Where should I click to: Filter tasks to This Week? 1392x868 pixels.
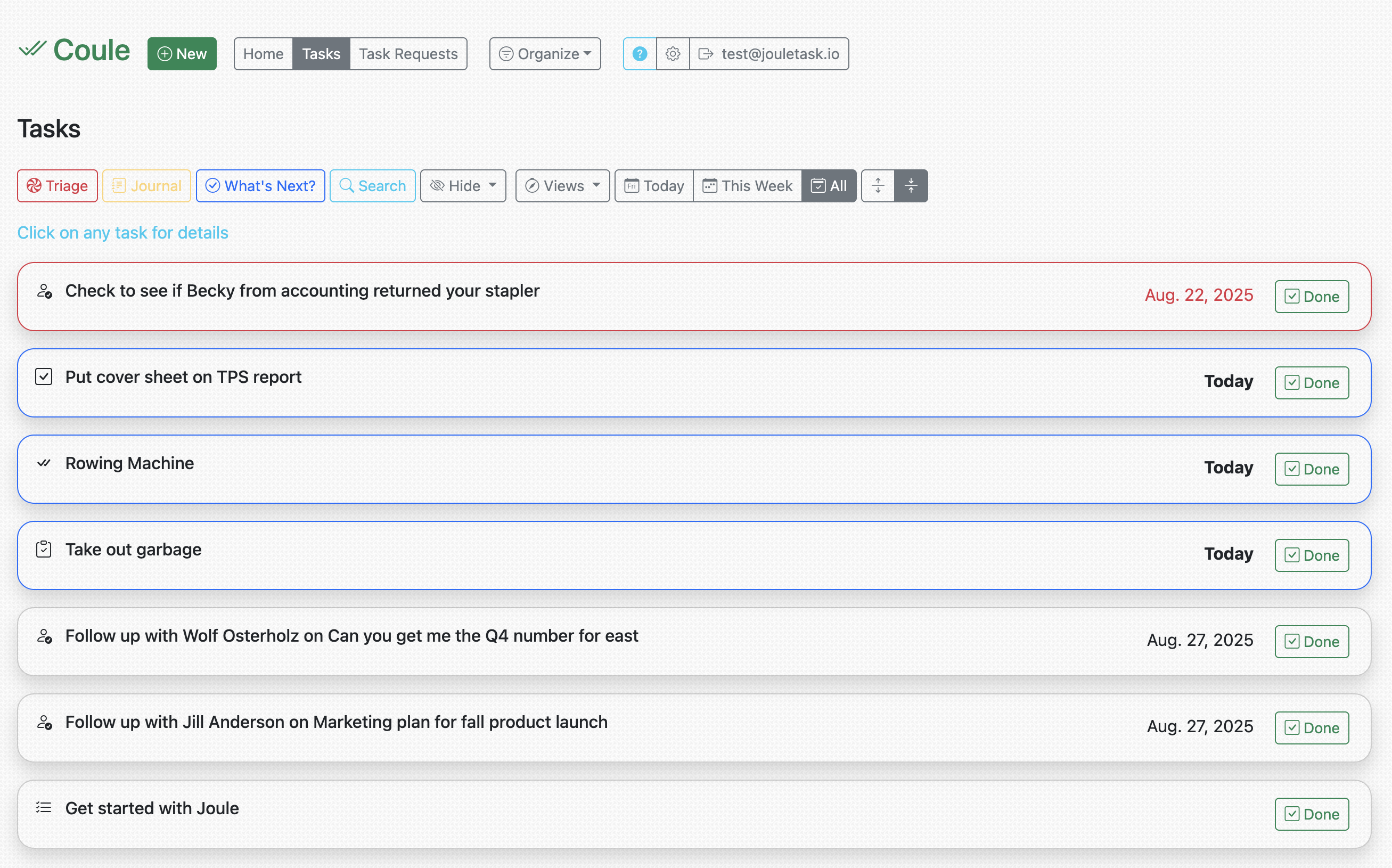coord(747,185)
